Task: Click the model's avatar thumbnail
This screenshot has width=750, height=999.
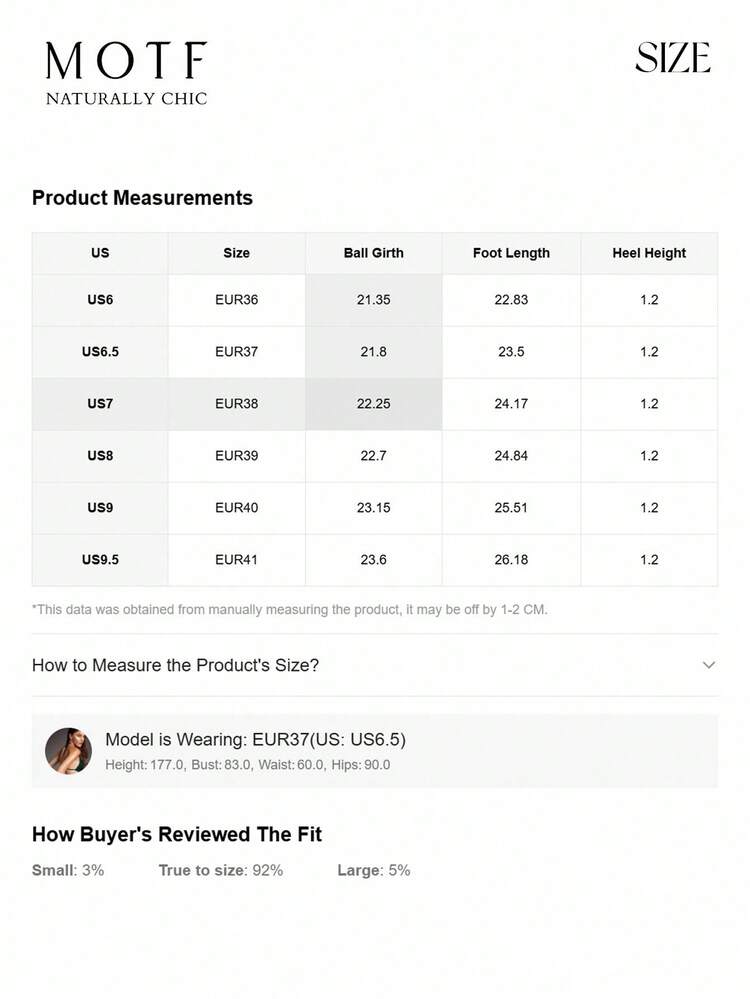Action: pos(68,751)
